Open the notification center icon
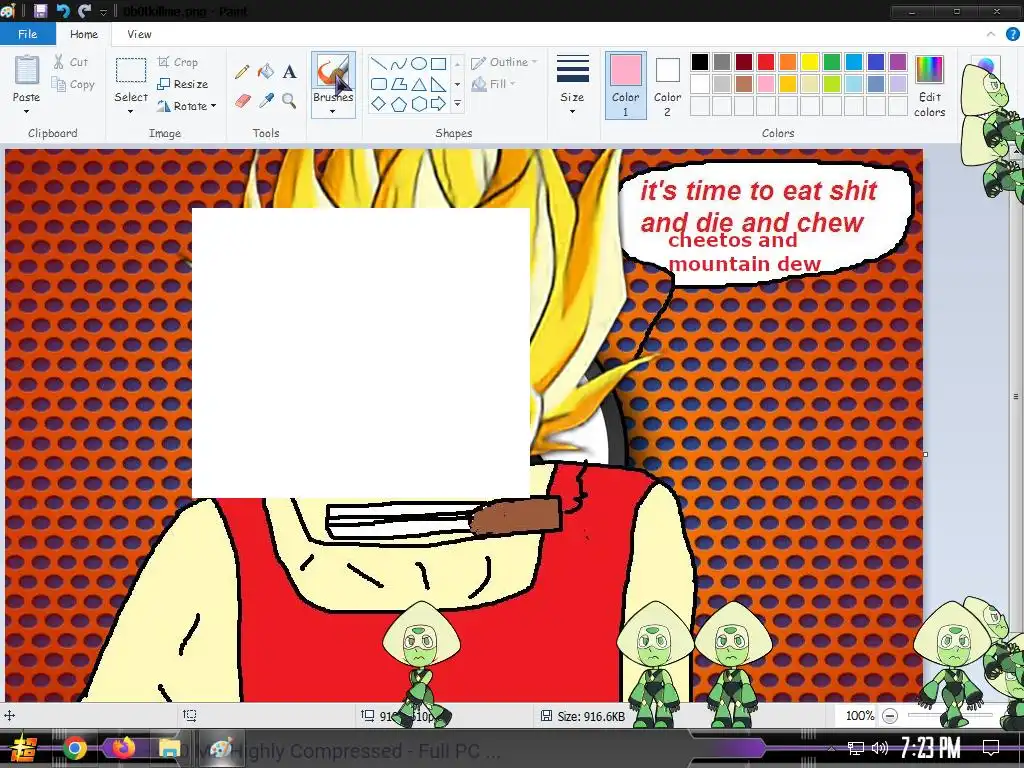The image size is (1024, 768). click(991, 747)
